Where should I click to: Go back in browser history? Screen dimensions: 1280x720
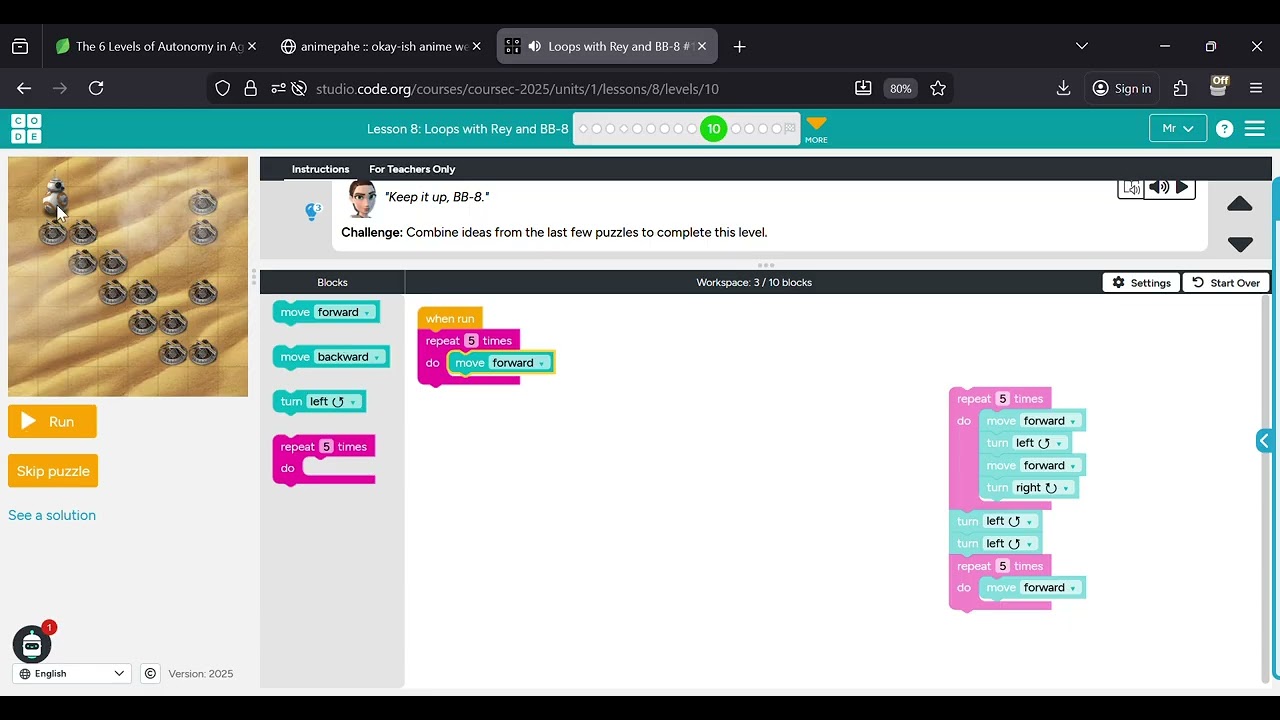(x=24, y=88)
